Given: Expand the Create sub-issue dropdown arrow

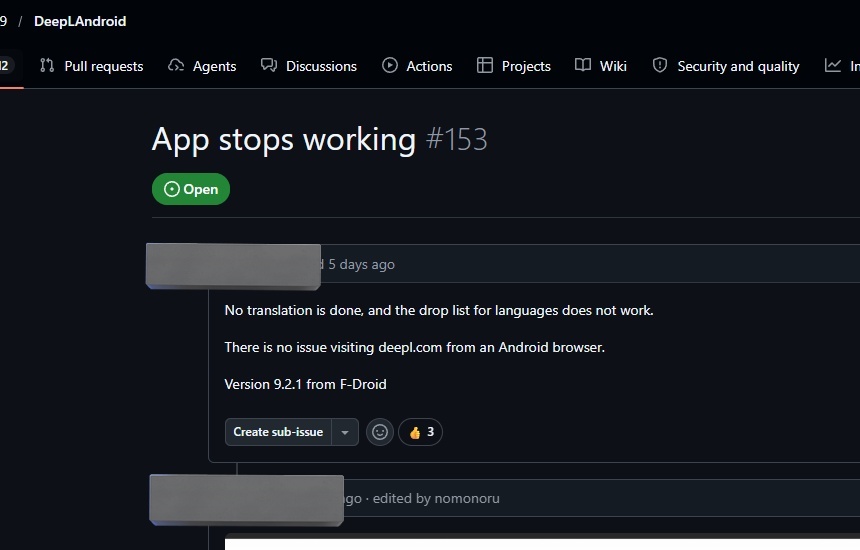Looking at the screenshot, I should [x=345, y=432].
